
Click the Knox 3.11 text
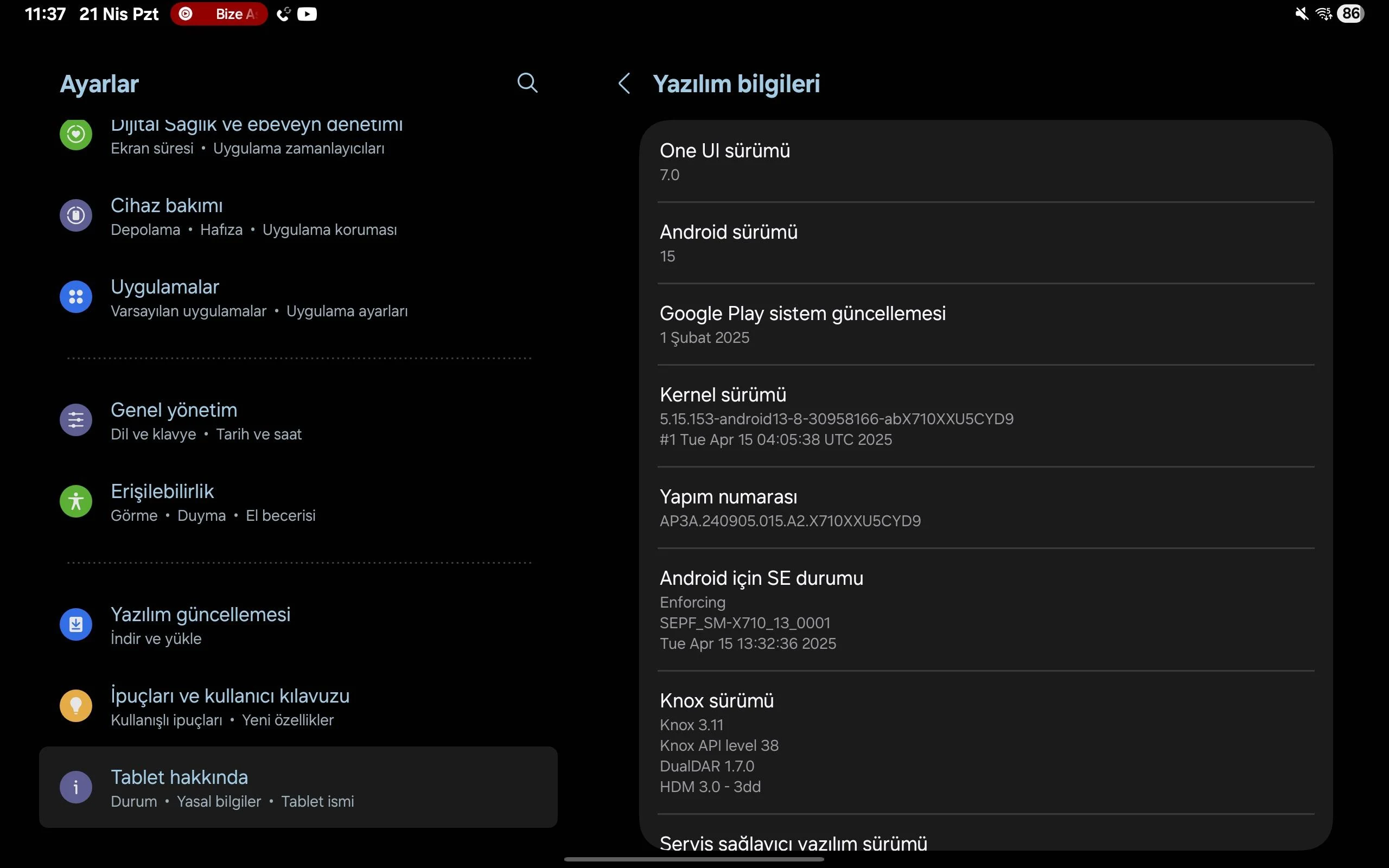point(691,725)
